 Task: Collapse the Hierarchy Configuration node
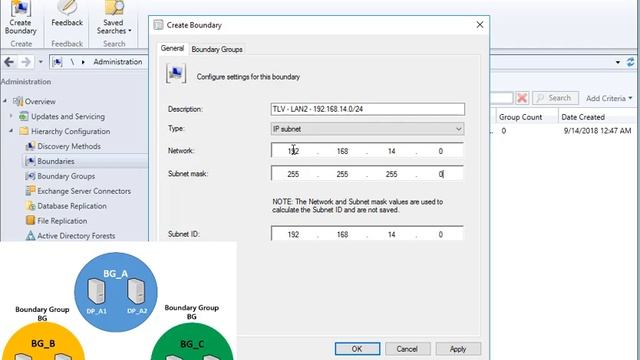(11, 131)
